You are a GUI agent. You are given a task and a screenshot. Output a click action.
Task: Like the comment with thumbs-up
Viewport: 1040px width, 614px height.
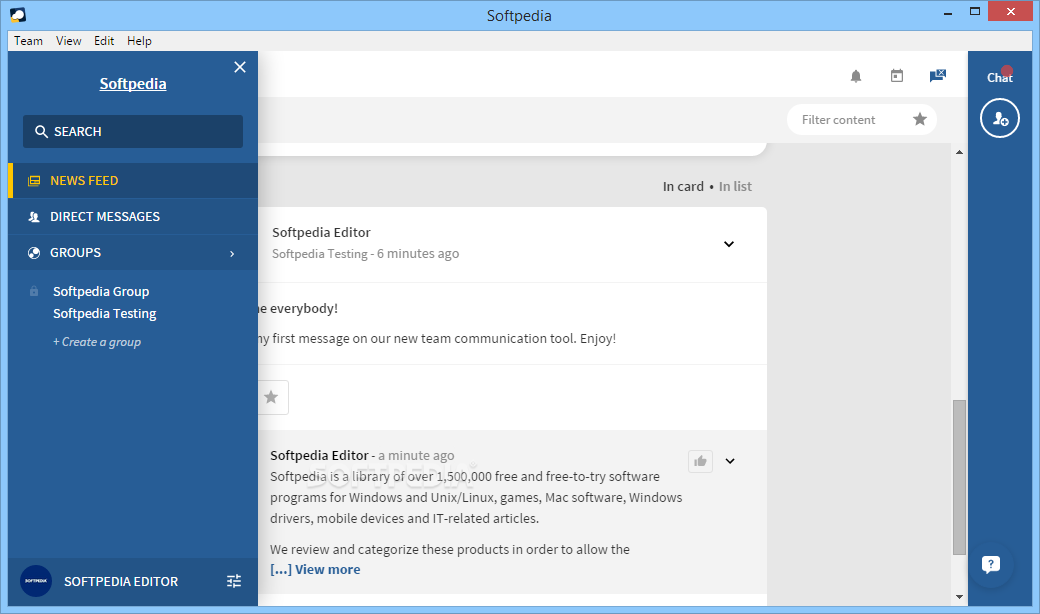coord(700,461)
